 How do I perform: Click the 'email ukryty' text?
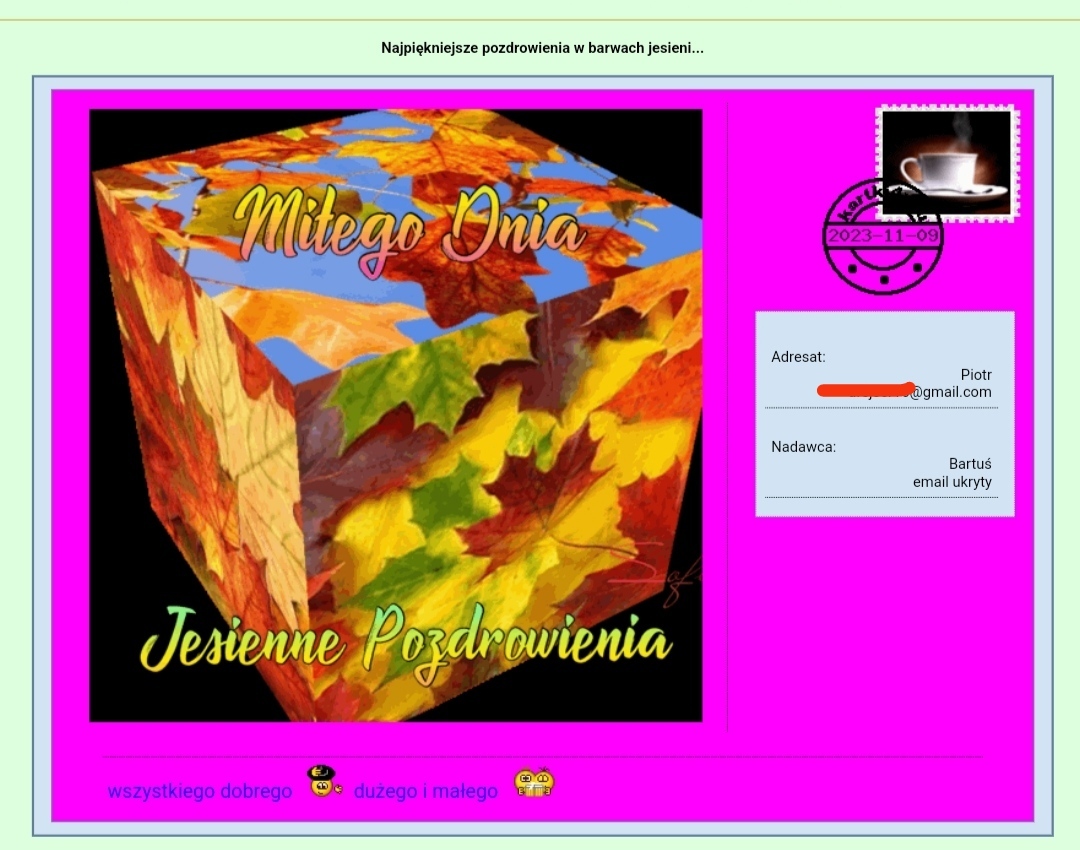[x=952, y=481]
